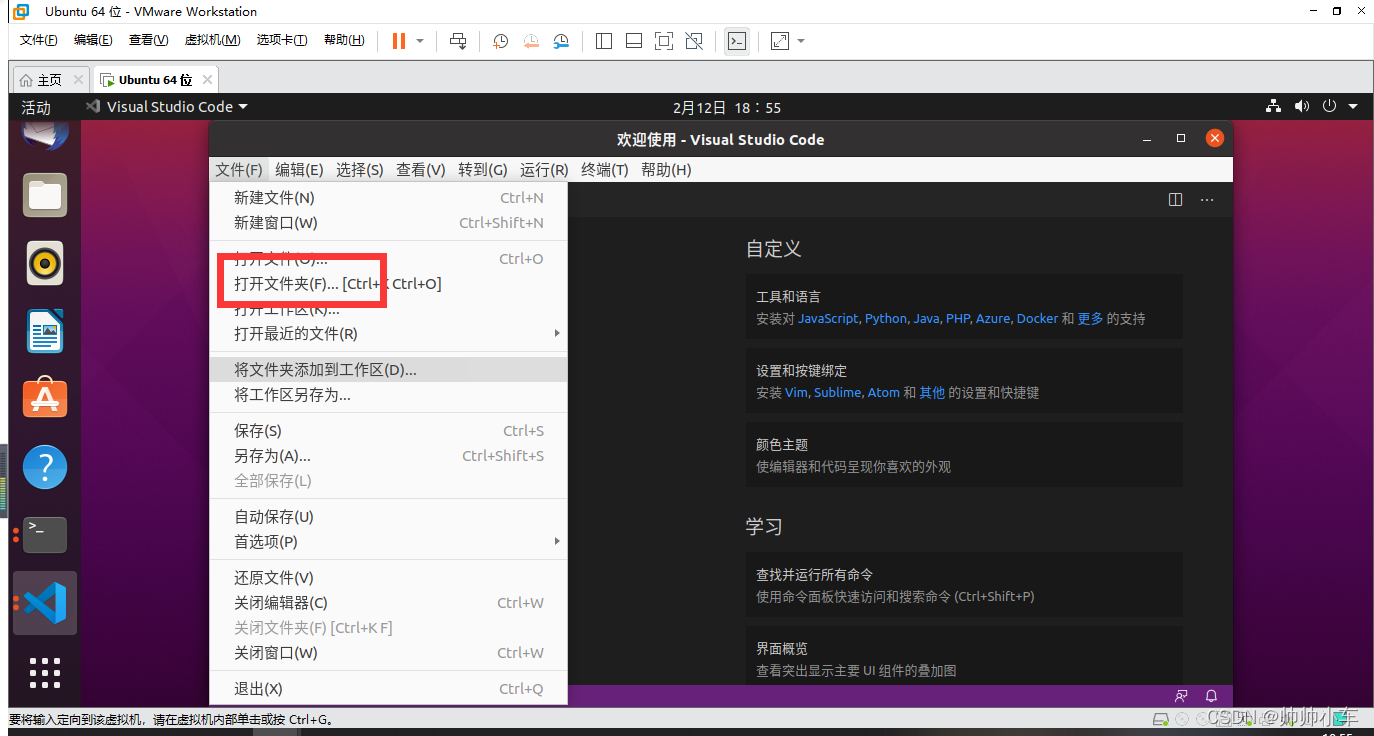The width and height of the screenshot is (1374, 736).
Task: Open dropdown arrow beside stretch display icon
Action: point(801,41)
